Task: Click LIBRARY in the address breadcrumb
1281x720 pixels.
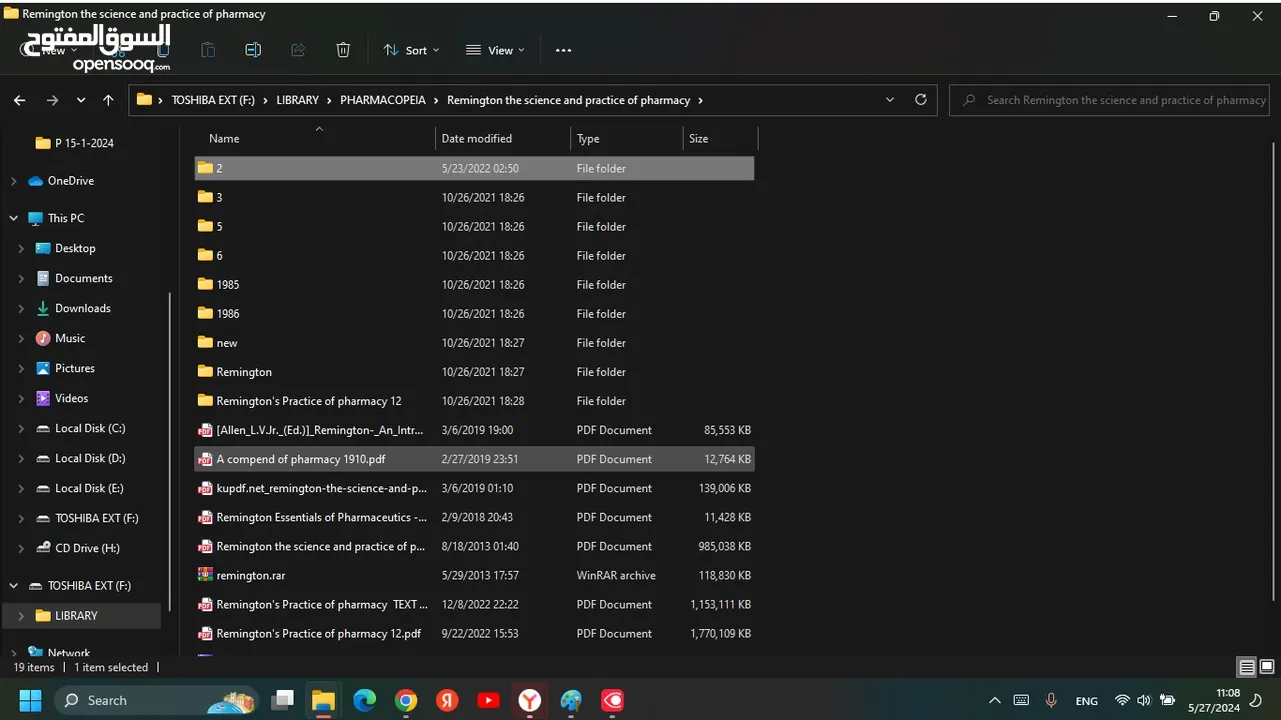Action: coord(298,100)
